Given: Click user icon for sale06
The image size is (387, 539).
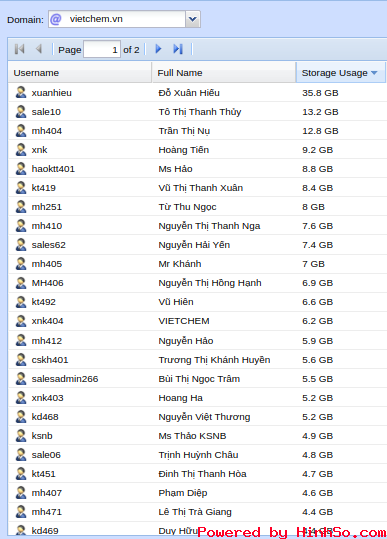Looking at the screenshot, I should coord(21,454).
